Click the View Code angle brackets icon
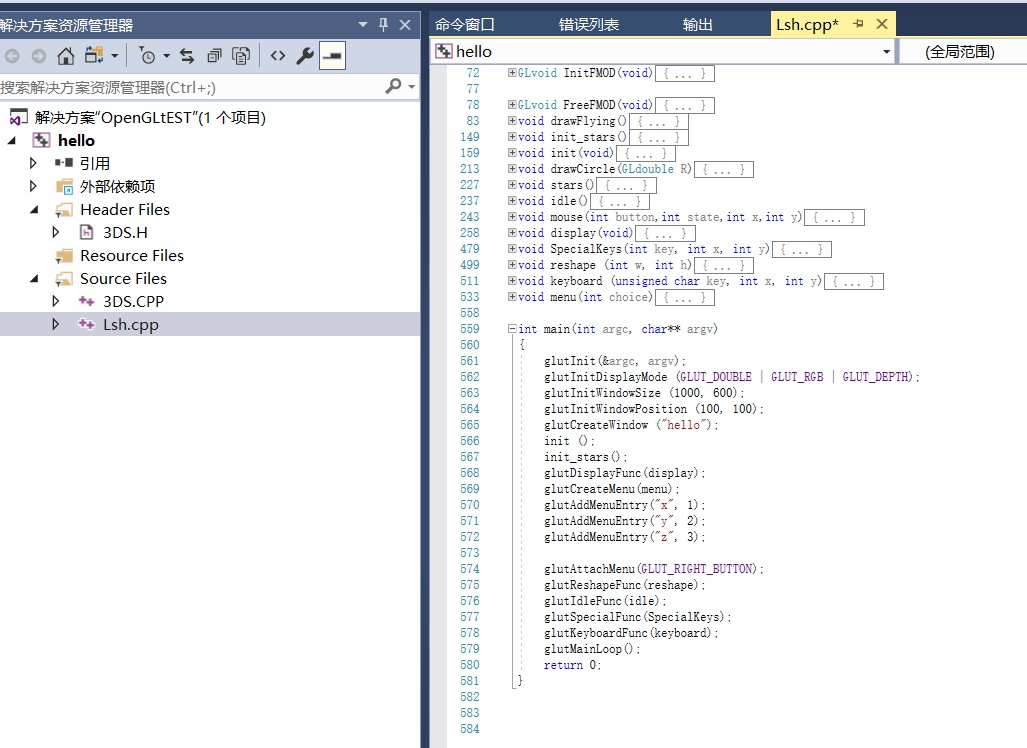The width and height of the screenshot is (1027, 748). pyautogui.click(x=278, y=56)
